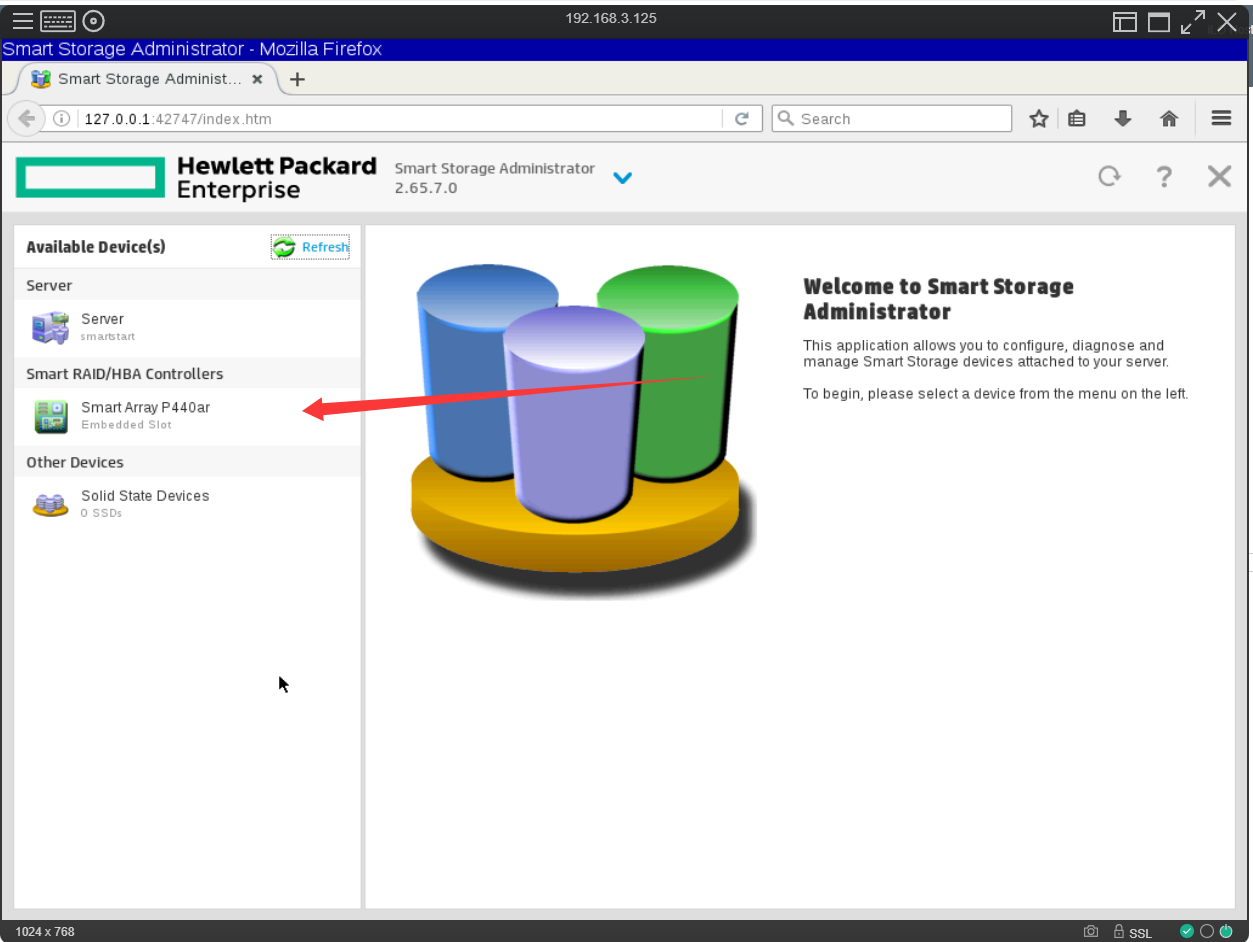1253x942 pixels.
Task: Click the 'Other Devices' section header
Action: click(x=75, y=462)
